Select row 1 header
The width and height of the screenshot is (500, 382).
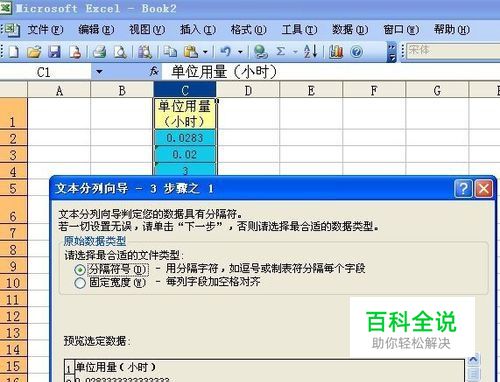point(13,113)
